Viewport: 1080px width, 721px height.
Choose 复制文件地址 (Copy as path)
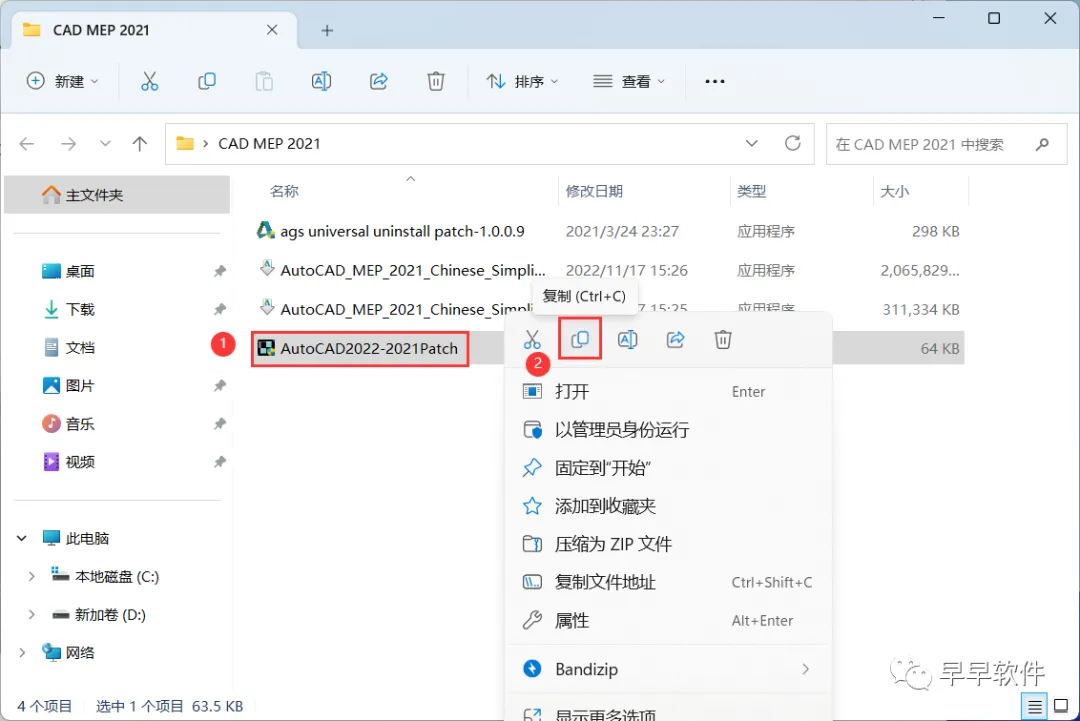tap(668, 583)
